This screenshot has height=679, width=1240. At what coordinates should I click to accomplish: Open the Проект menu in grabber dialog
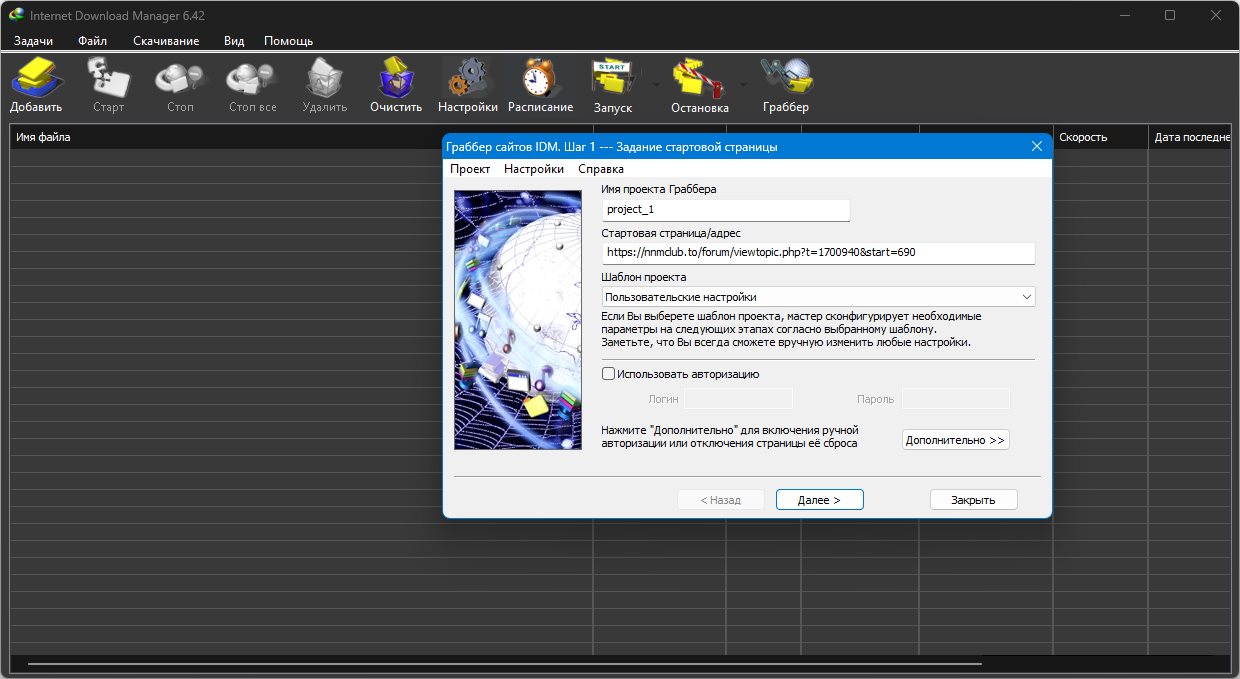470,169
